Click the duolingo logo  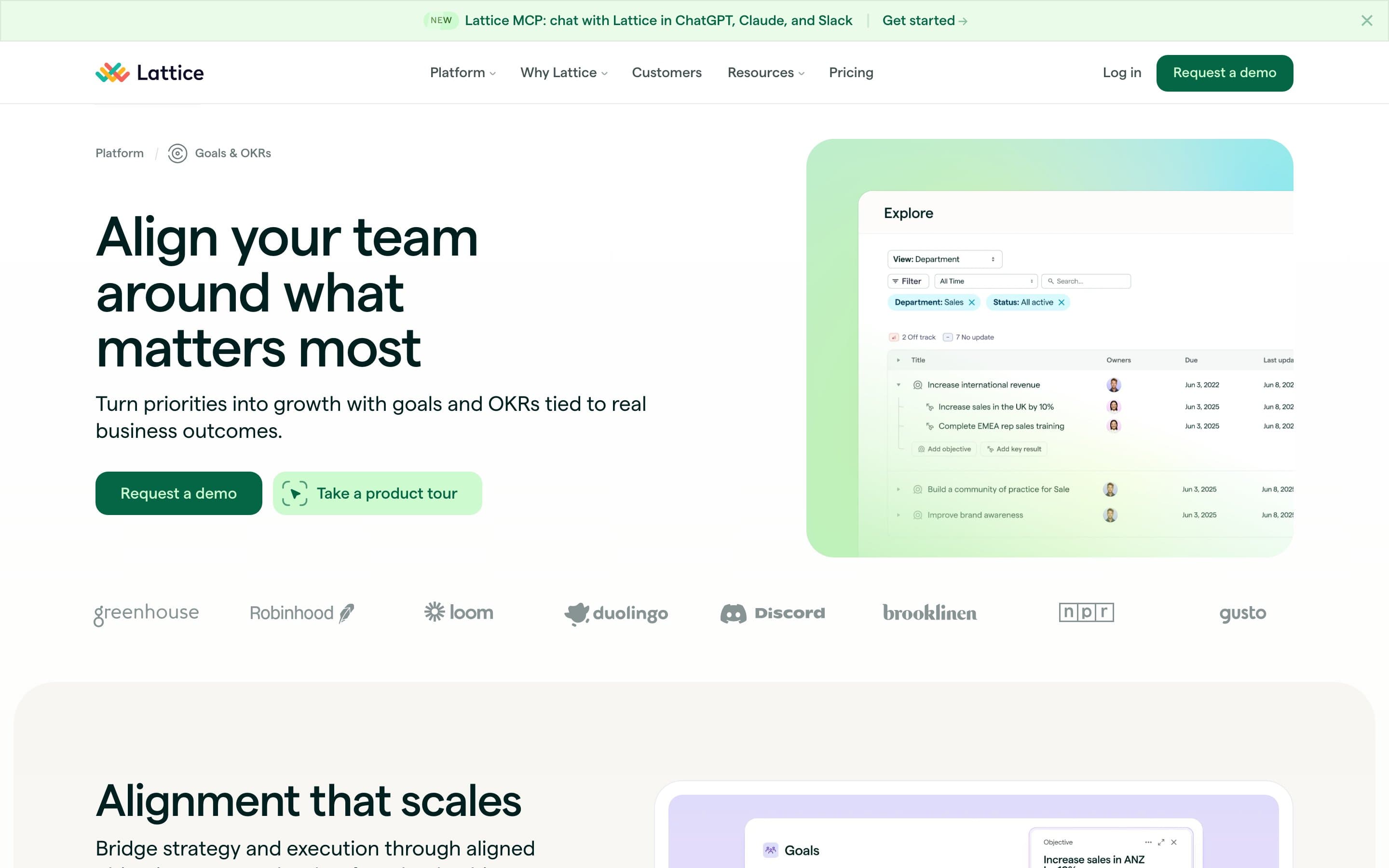pos(616,614)
